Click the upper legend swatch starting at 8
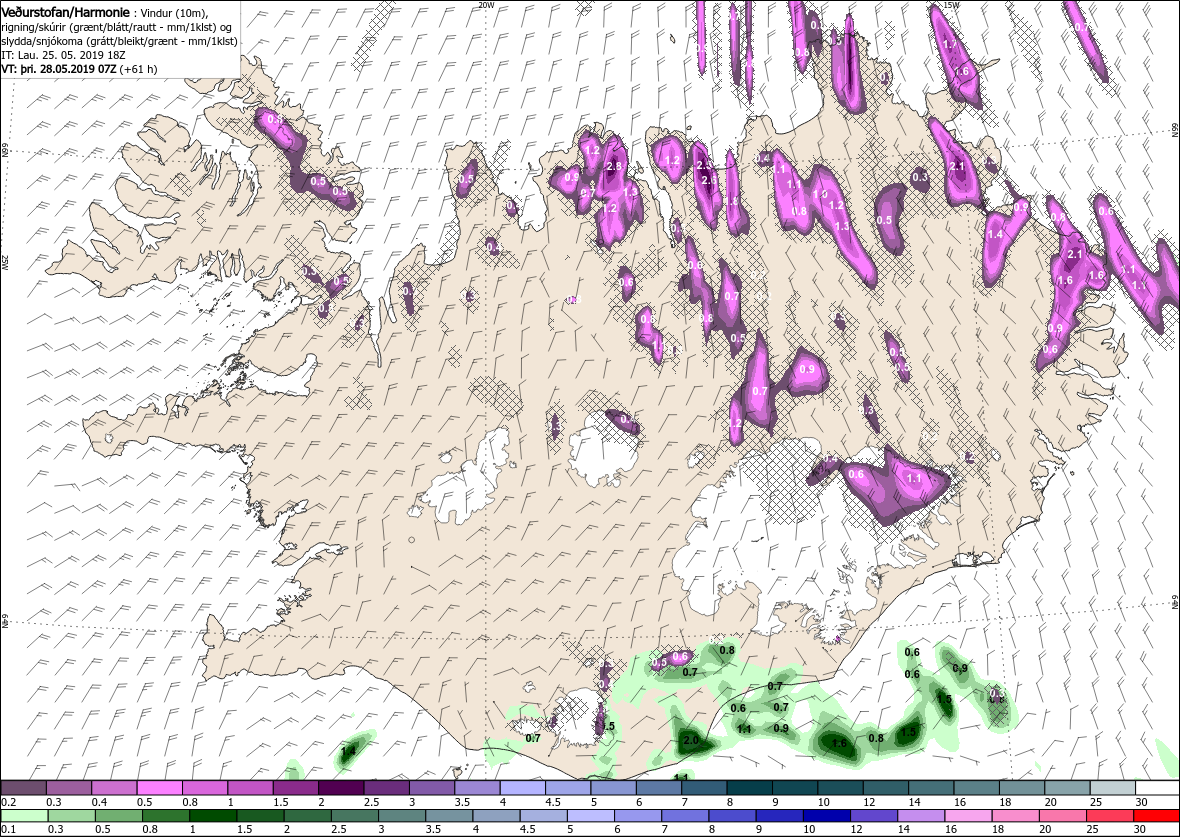1180x837 pixels. tap(750, 788)
